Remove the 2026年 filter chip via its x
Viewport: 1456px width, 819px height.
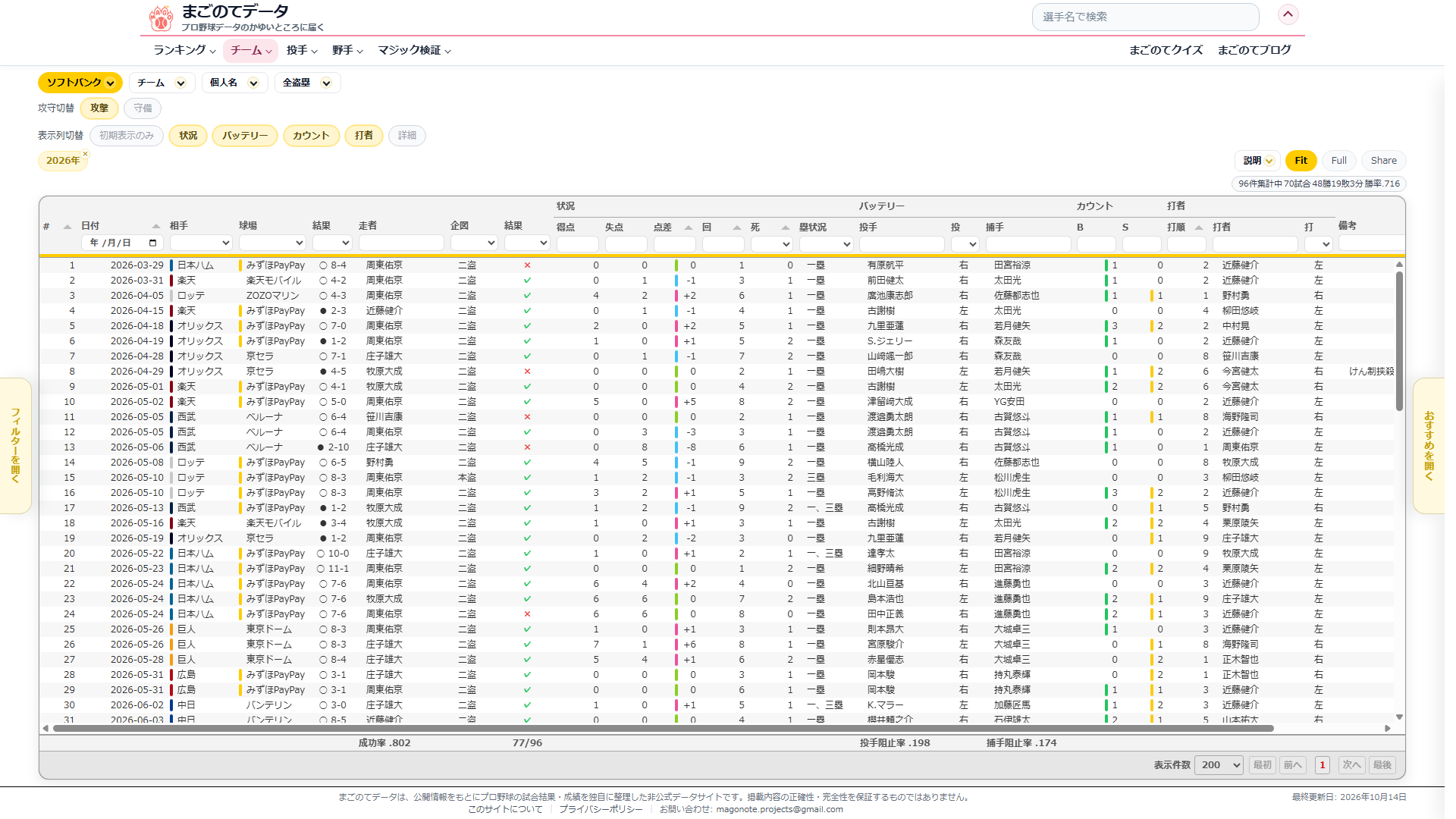[85, 154]
